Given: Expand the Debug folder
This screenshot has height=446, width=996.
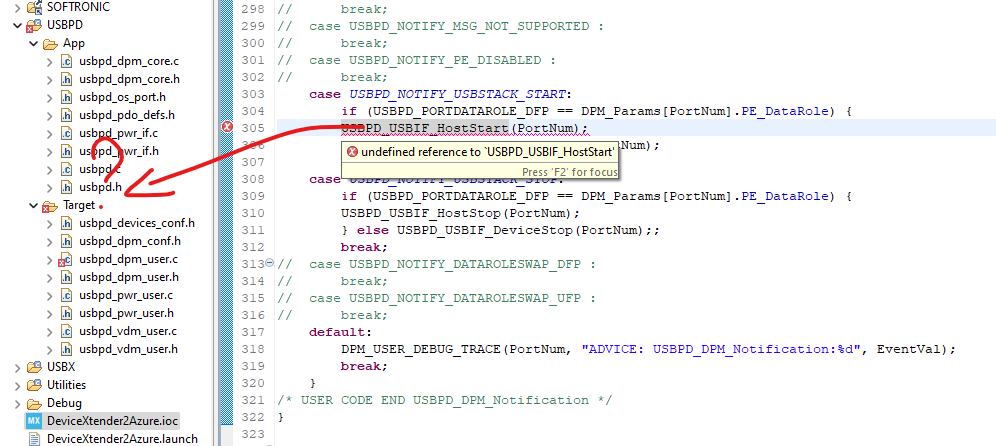Looking at the screenshot, I should [x=17, y=403].
